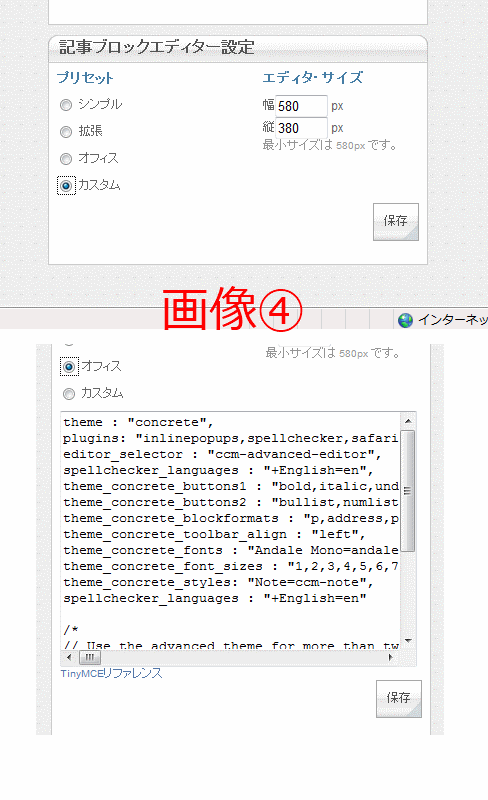Select the シンプル preset radio button

pos(66,106)
